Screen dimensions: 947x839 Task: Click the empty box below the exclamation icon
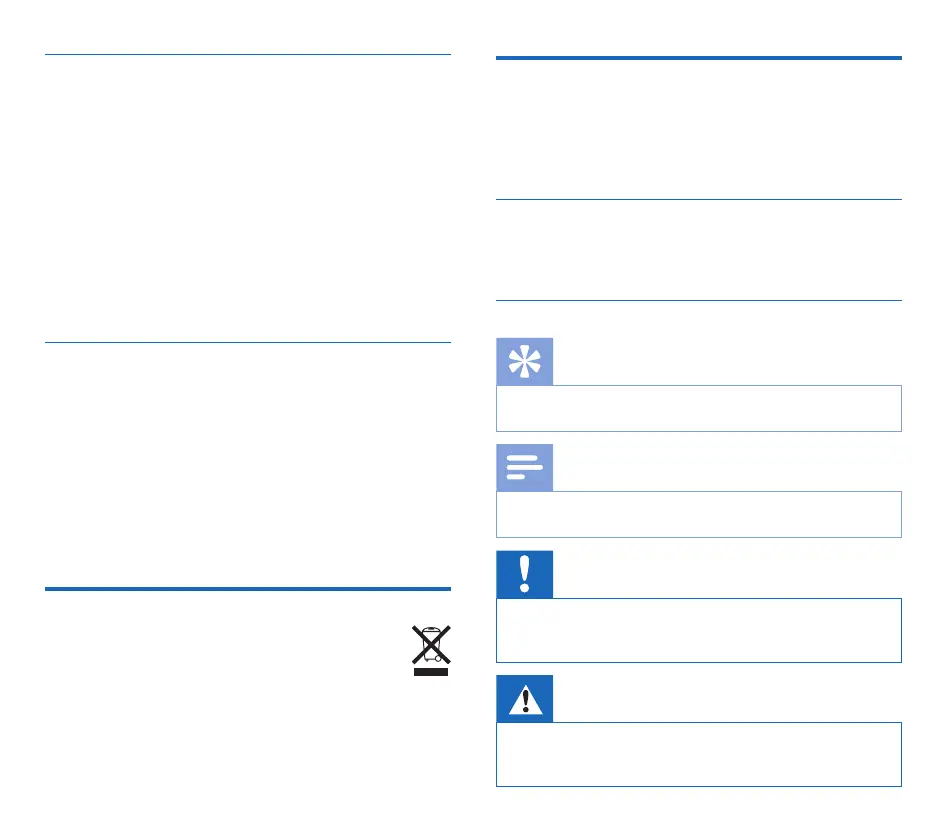point(698,630)
